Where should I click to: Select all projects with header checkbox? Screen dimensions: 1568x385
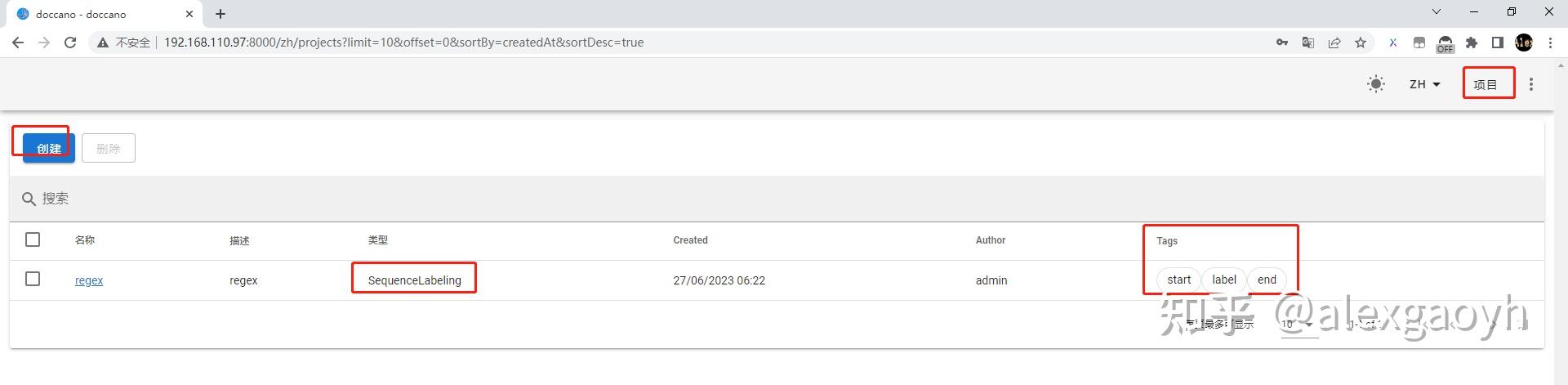point(33,240)
